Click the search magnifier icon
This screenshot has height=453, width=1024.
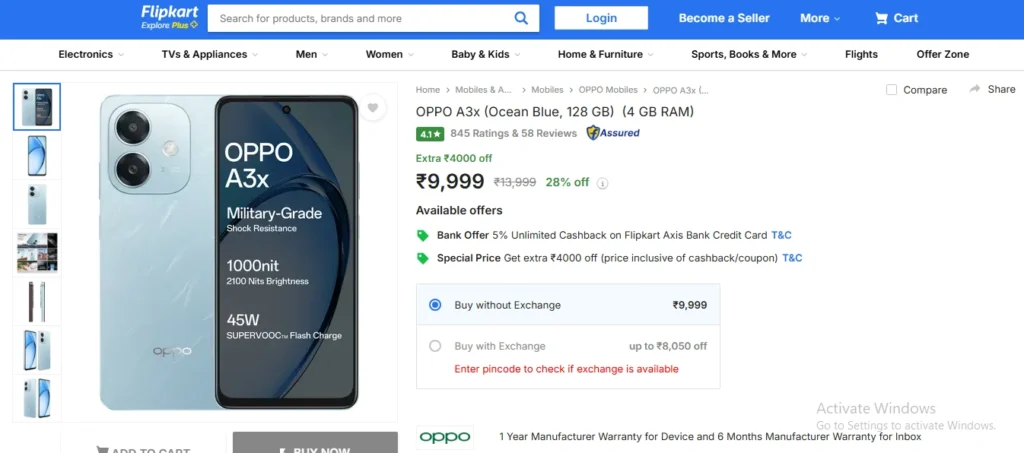click(520, 18)
